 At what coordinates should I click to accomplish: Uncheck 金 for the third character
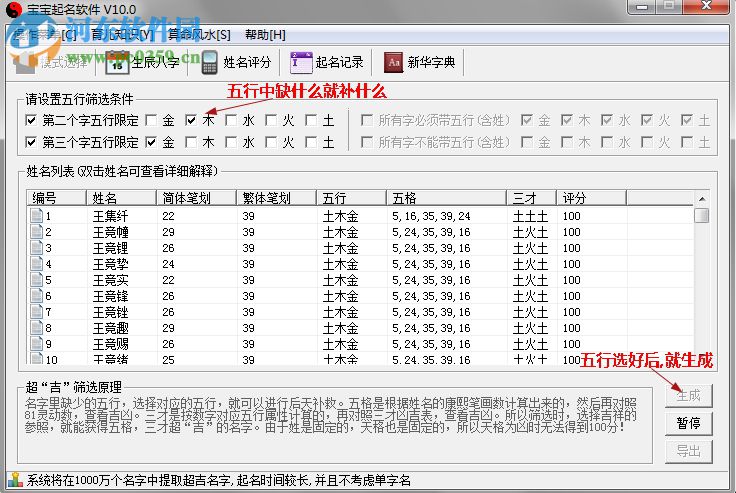tap(151, 142)
